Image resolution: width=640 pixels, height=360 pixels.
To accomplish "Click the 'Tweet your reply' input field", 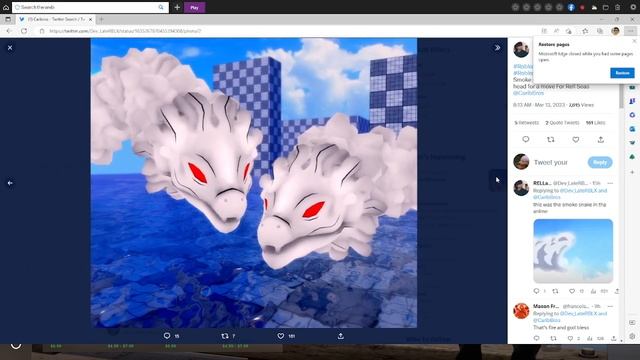I will tap(551, 162).
